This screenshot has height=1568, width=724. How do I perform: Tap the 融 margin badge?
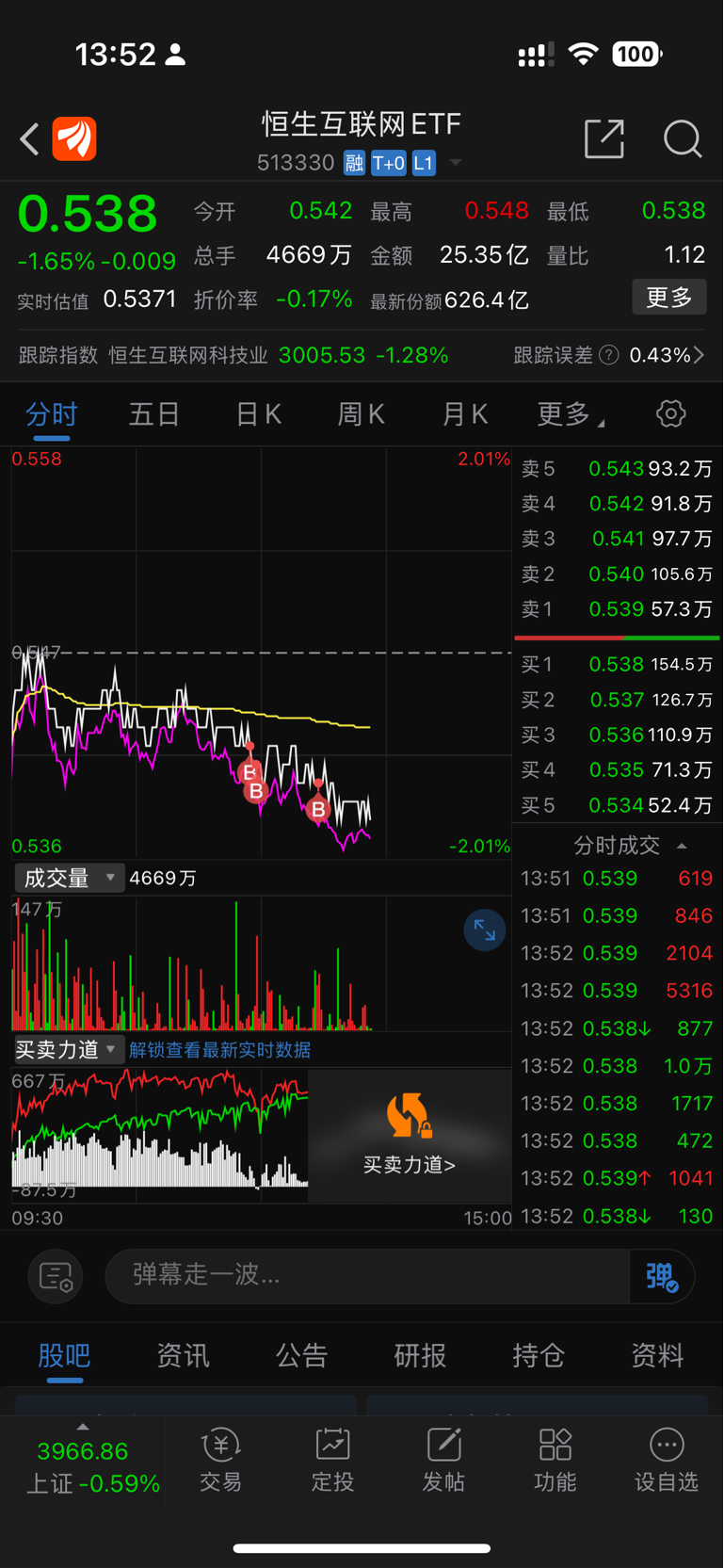(x=354, y=164)
